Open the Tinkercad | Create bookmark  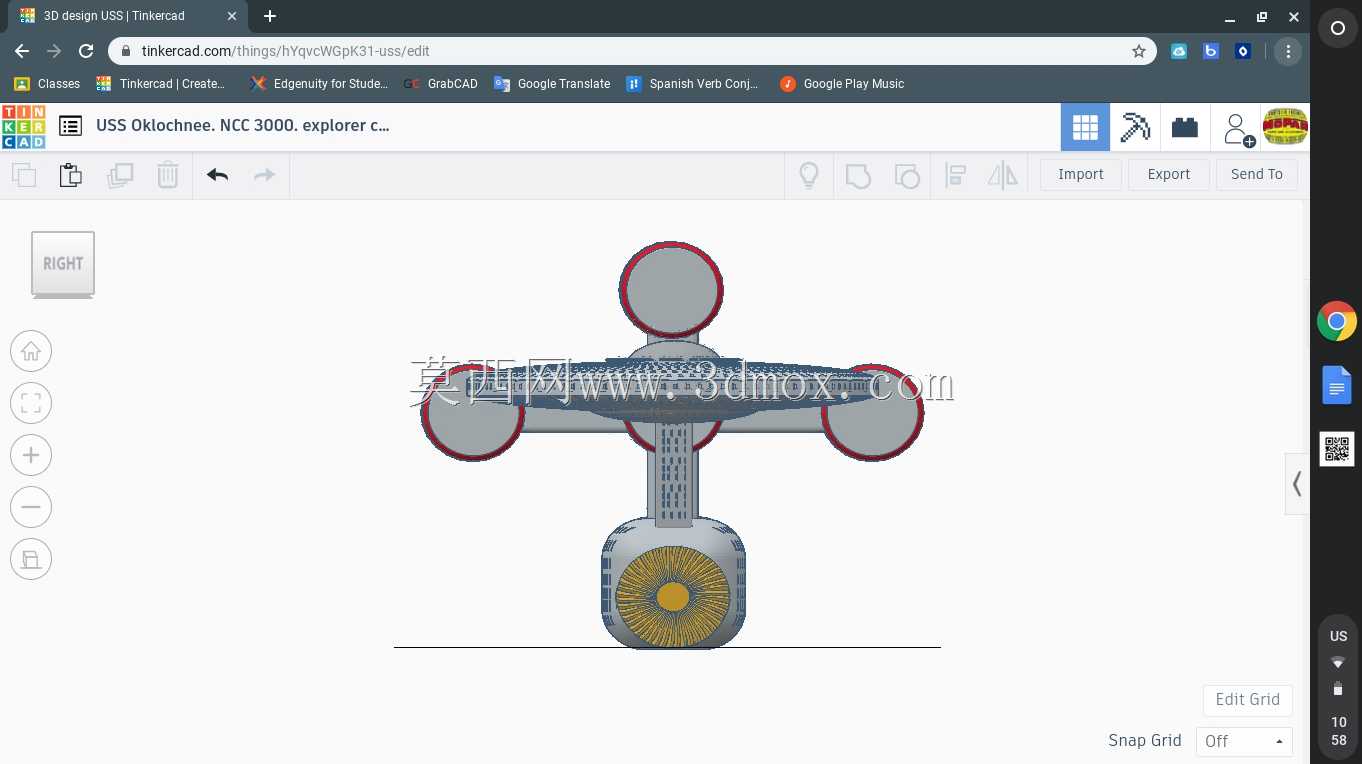160,84
